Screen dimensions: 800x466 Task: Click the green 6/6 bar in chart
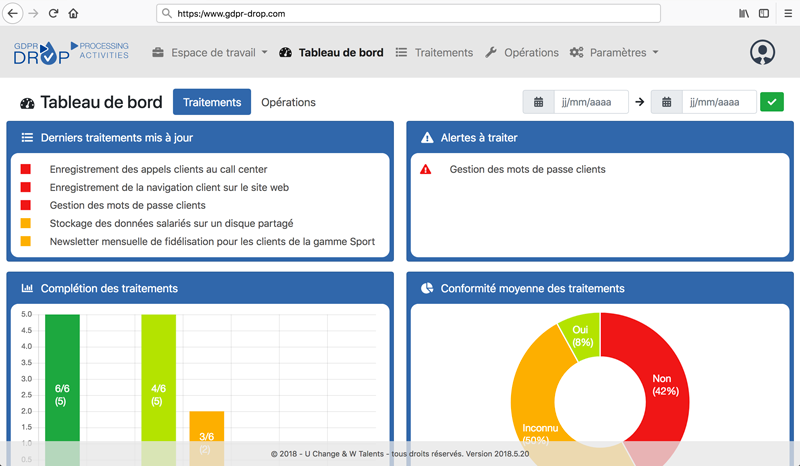[x=62, y=388]
